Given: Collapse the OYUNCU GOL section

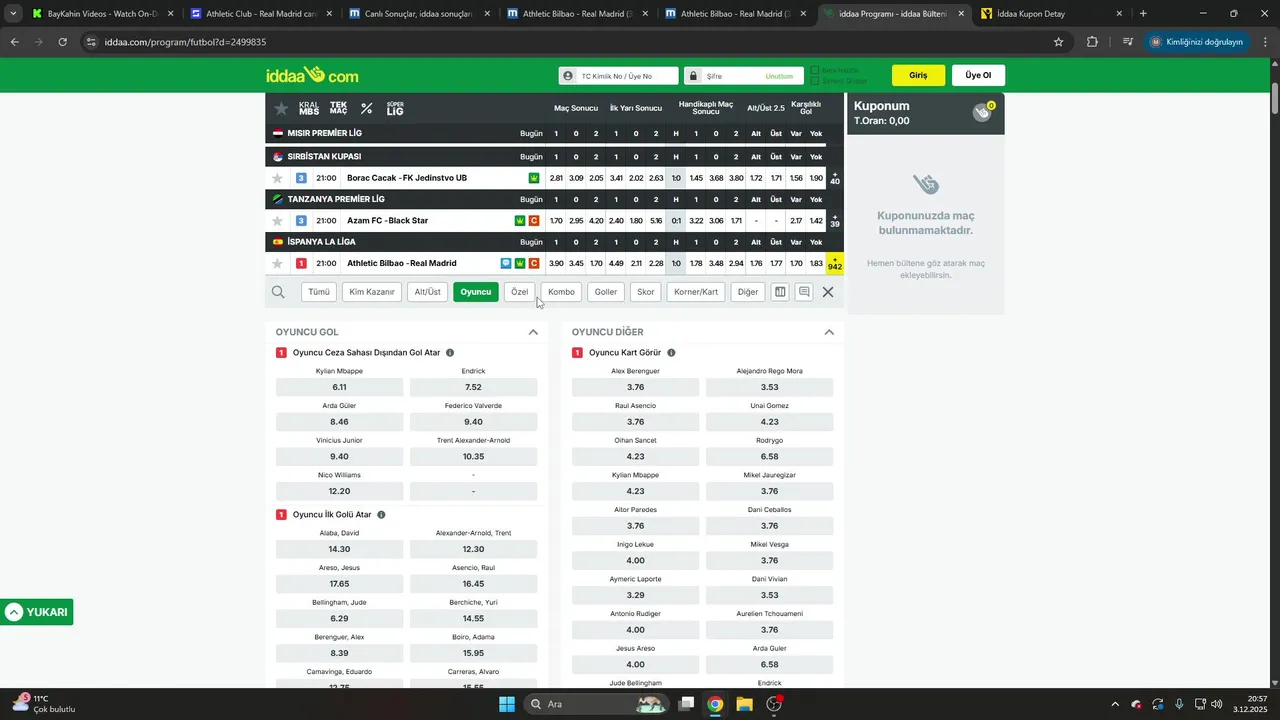Looking at the screenshot, I should 533,332.
